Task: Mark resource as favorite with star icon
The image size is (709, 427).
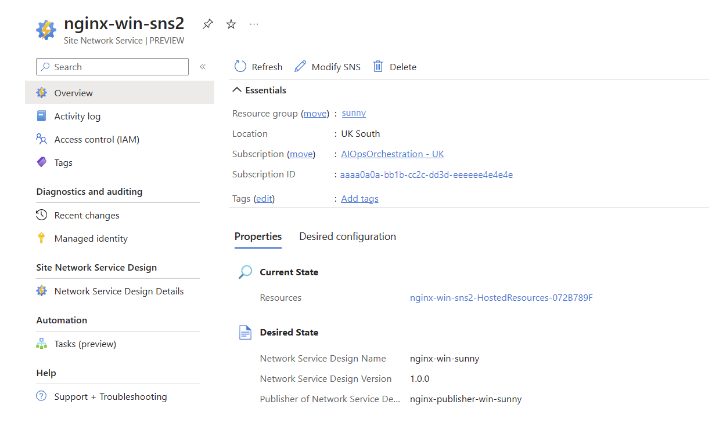Action: click(x=231, y=24)
